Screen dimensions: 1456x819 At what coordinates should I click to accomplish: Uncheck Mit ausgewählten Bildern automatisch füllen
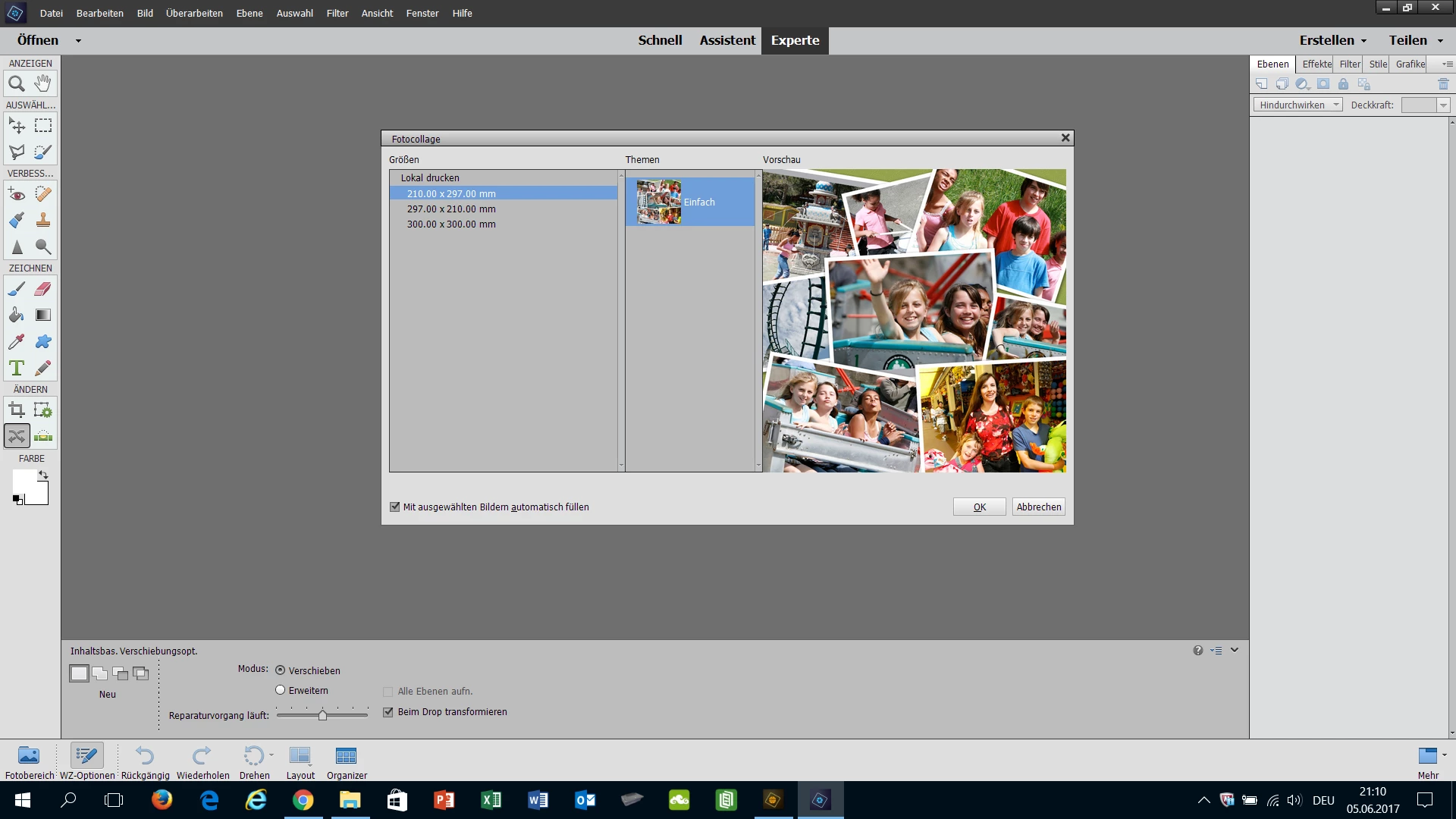click(394, 507)
